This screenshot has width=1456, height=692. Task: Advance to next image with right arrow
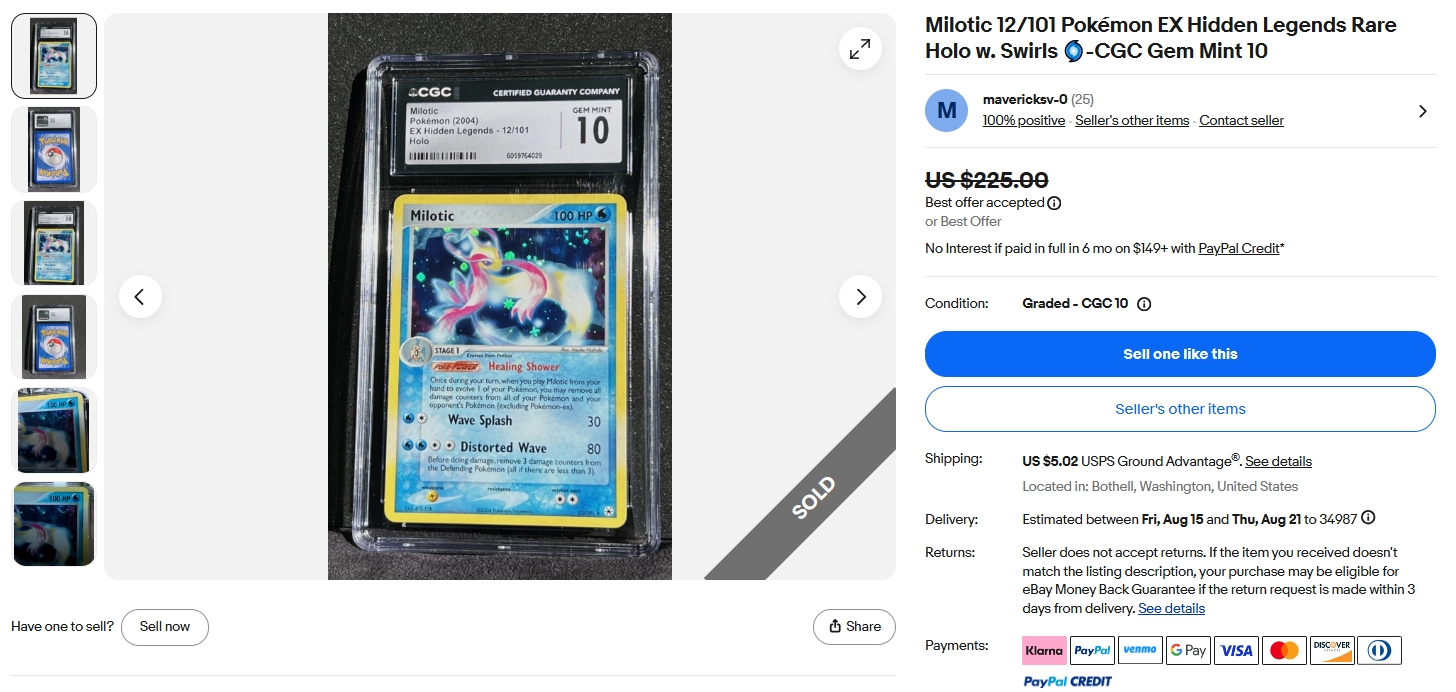click(860, 296)
